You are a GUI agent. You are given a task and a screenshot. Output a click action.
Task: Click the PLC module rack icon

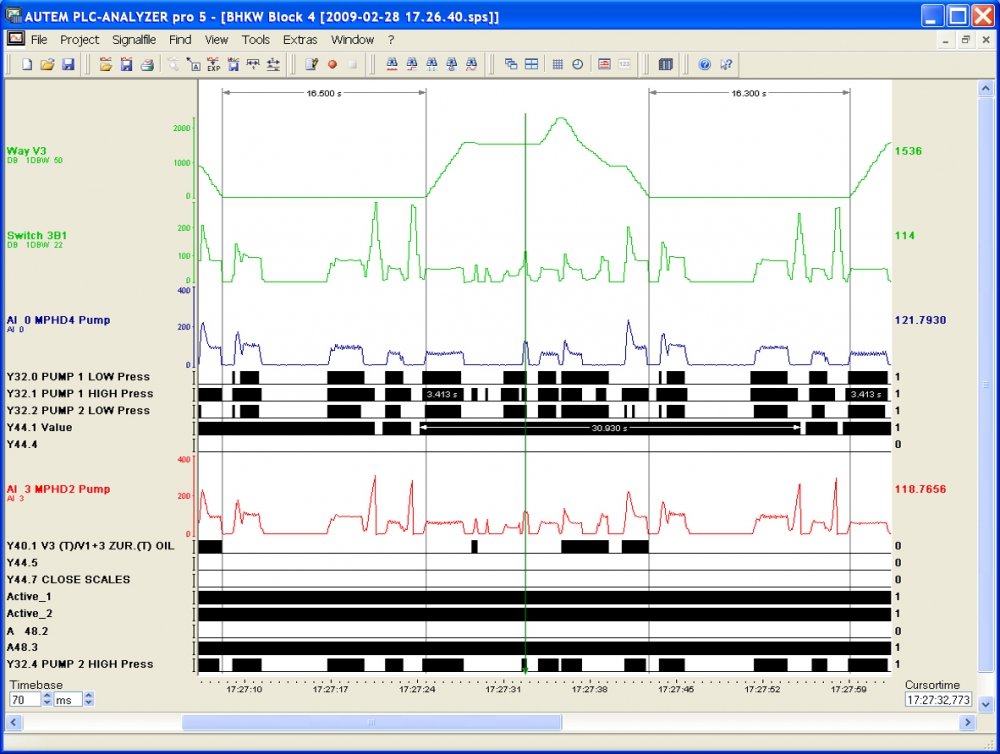(666, 64)
